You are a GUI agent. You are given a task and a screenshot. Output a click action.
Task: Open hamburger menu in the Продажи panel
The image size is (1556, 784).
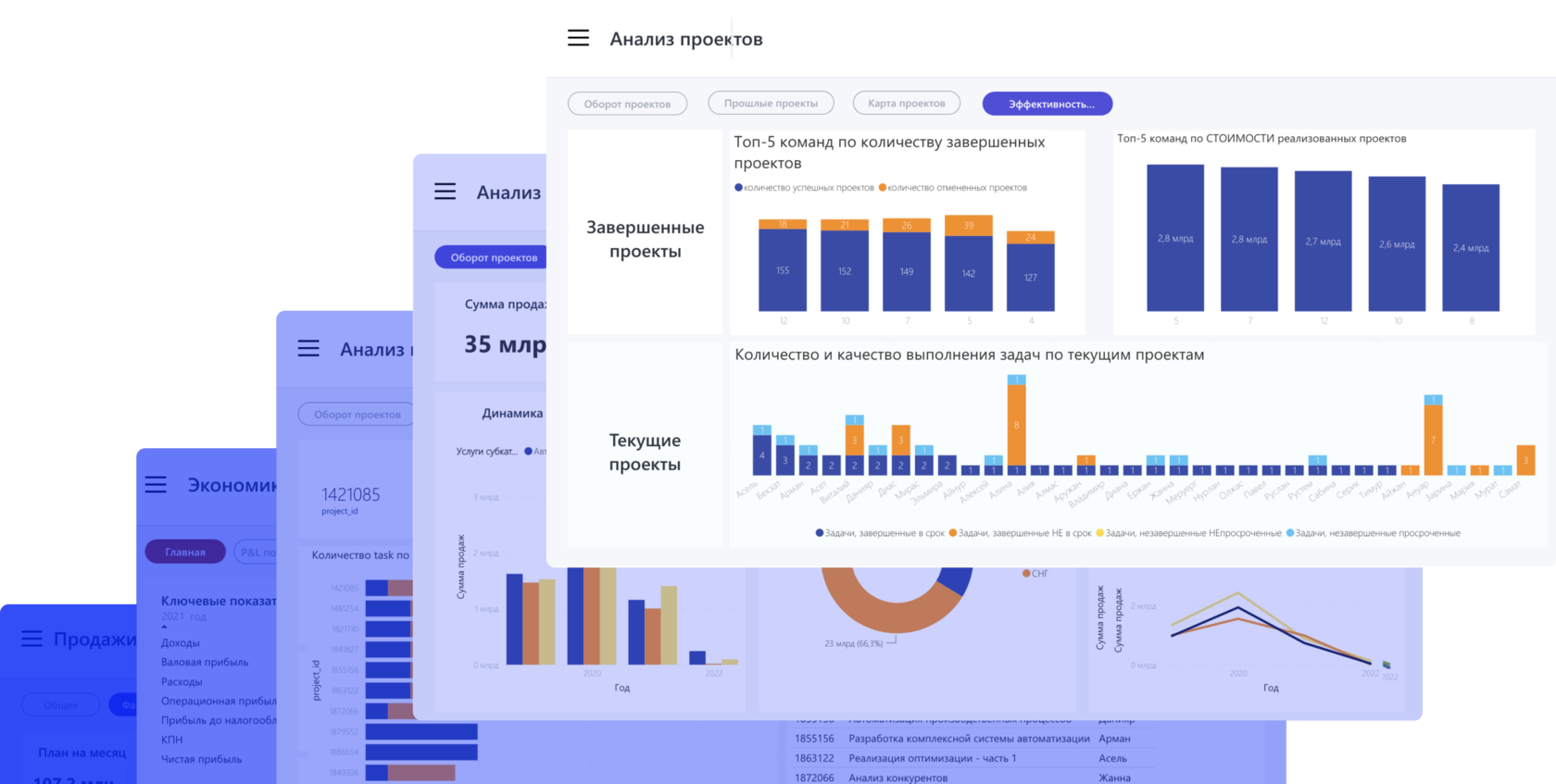[31, 639]
